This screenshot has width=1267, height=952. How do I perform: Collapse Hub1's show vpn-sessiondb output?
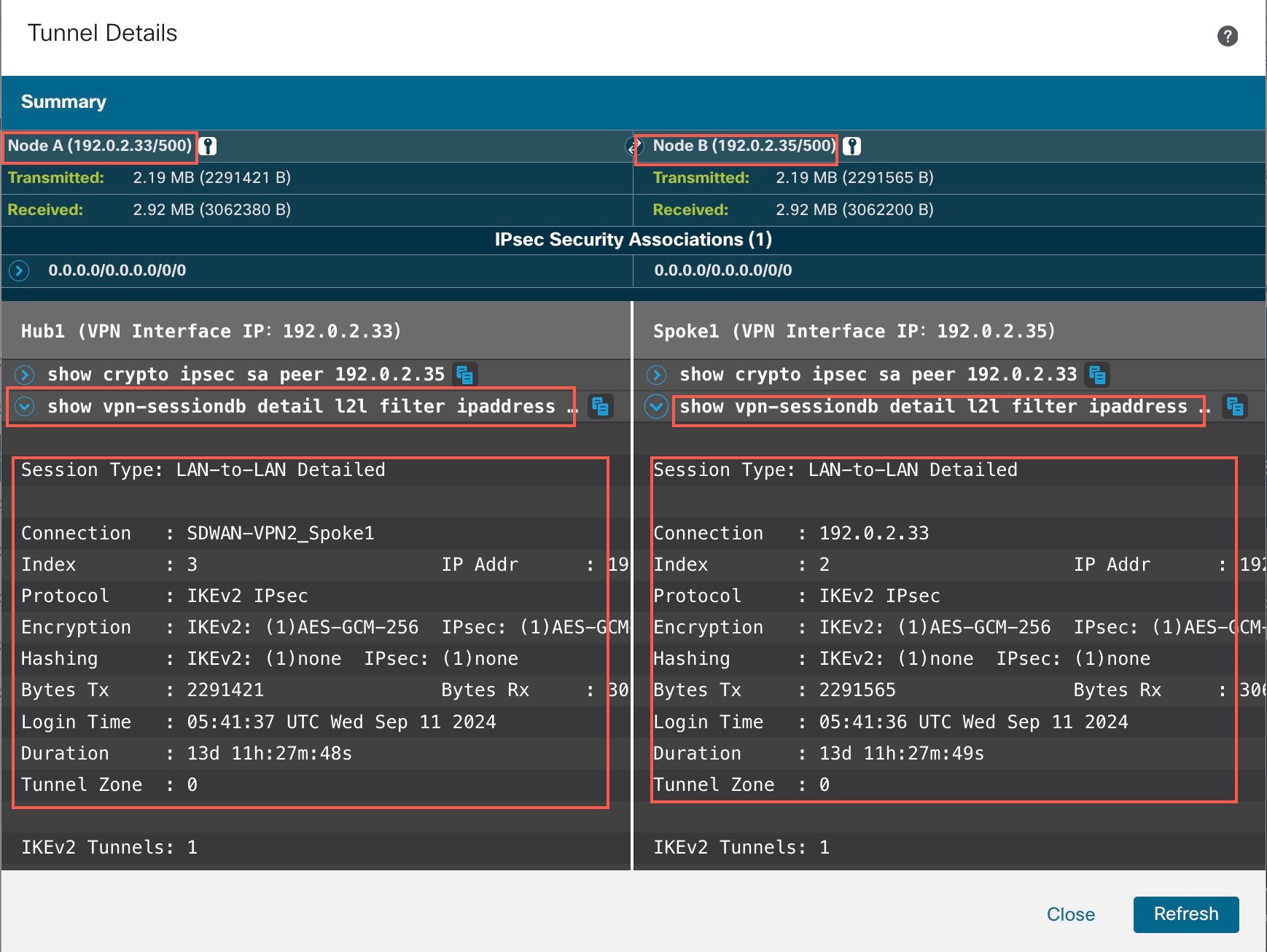pos(24,407)
